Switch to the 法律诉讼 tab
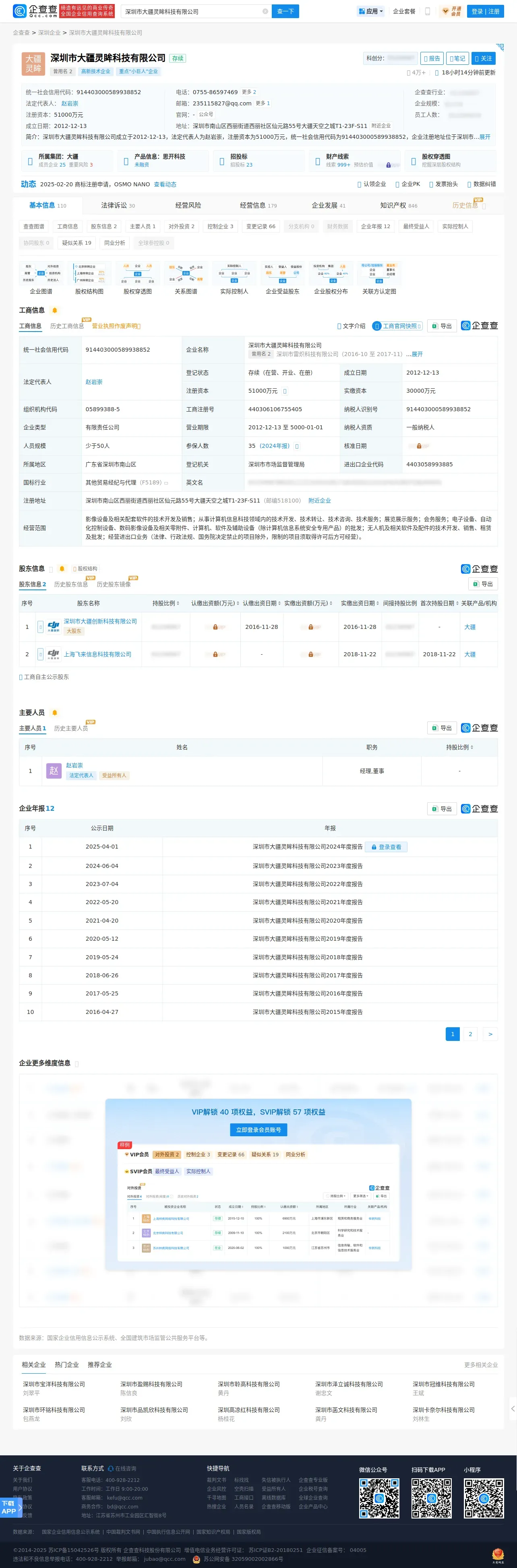 point(118,206)
